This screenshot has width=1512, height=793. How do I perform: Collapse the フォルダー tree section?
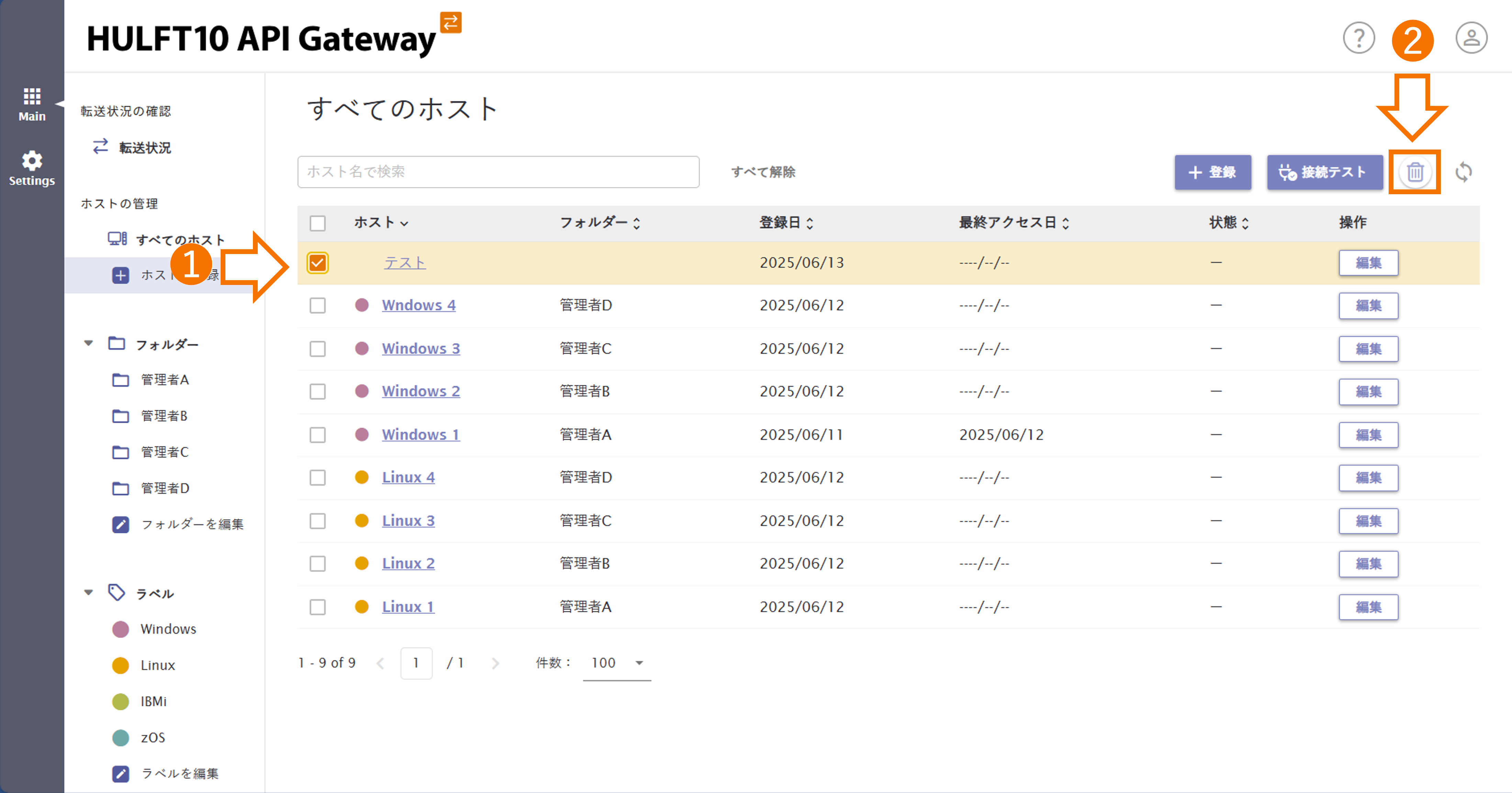(89, 343)
